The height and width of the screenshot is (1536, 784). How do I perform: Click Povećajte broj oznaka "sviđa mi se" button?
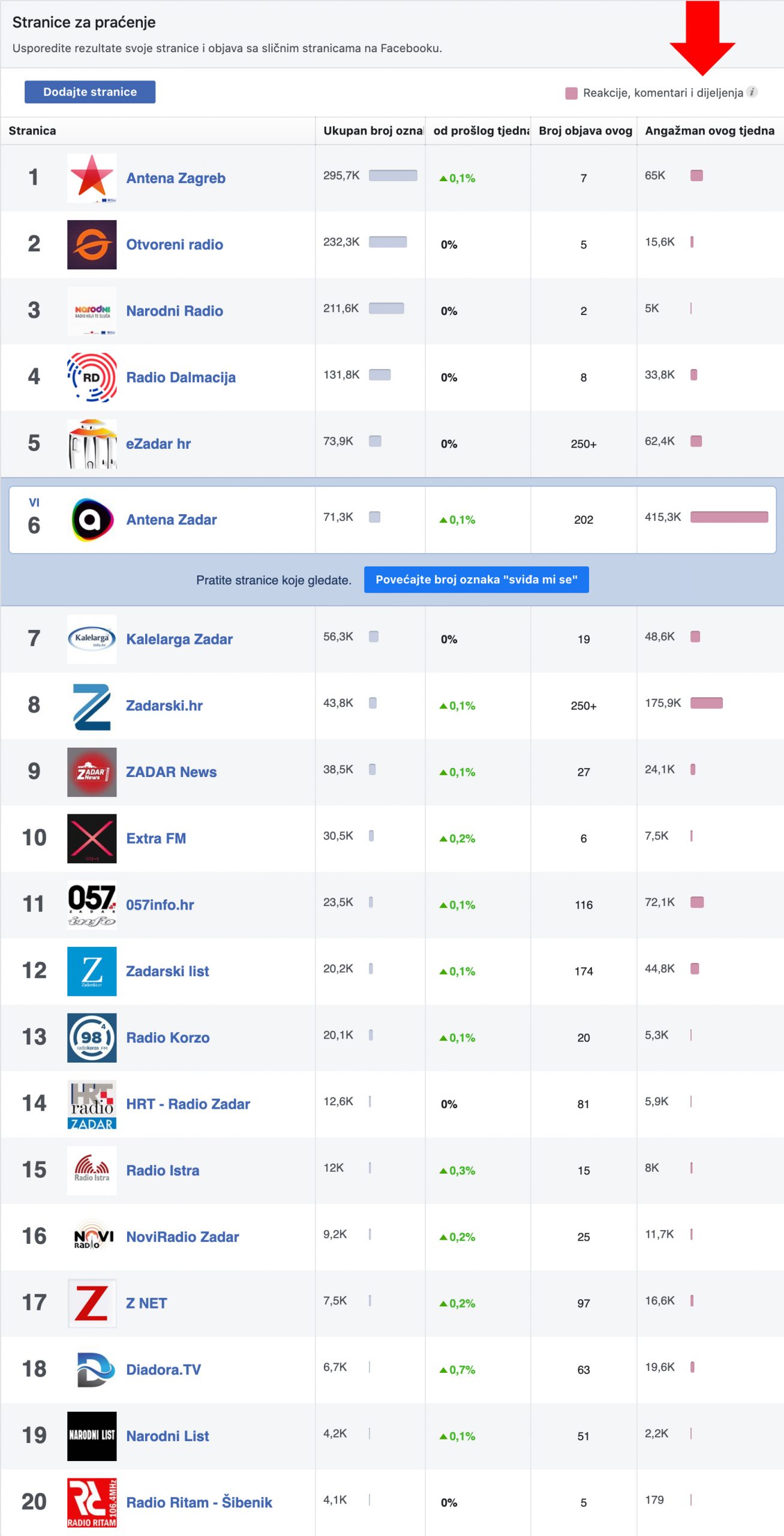pyautogui.click(x=476, y=580)
